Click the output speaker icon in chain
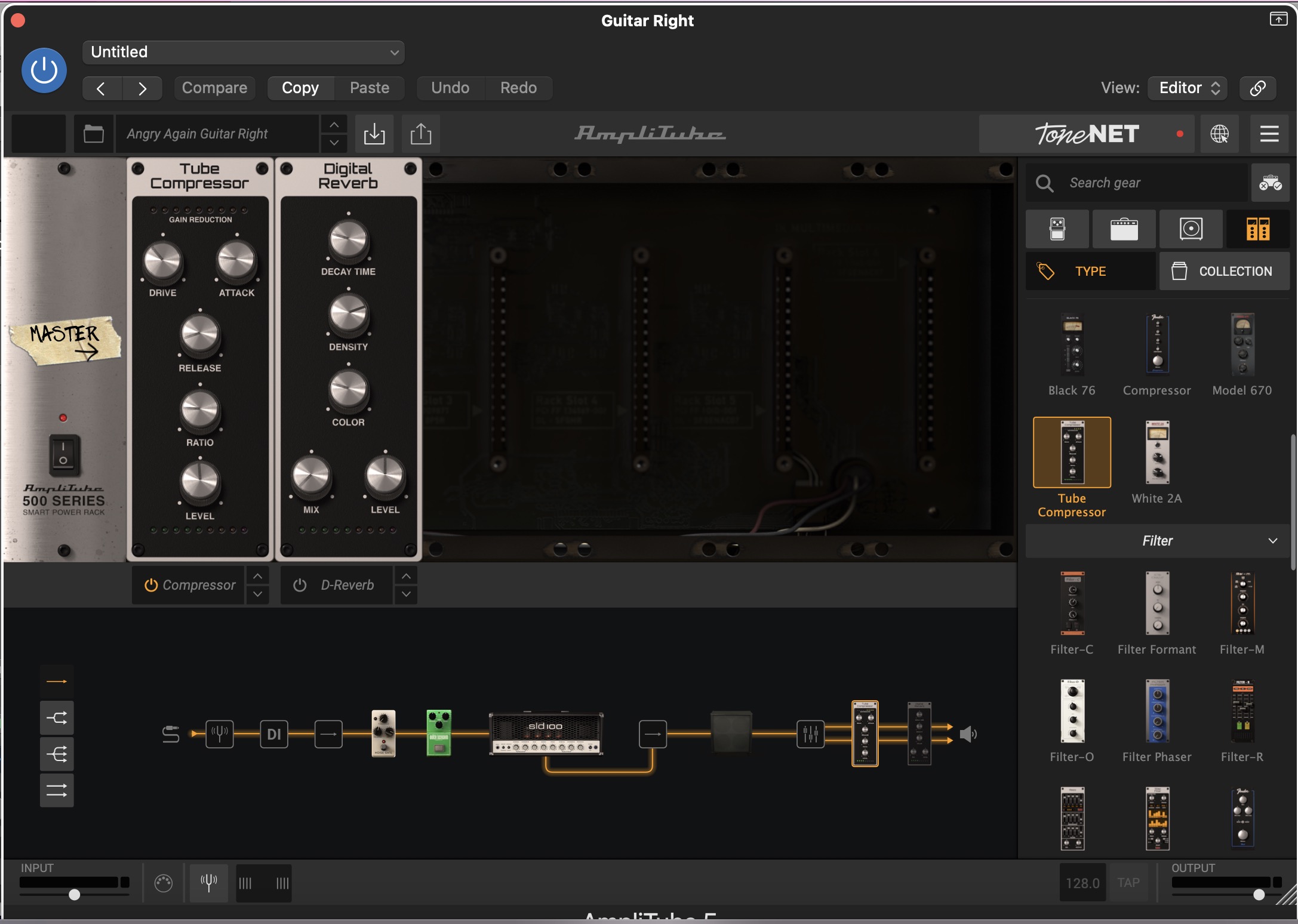 (968, 734)
